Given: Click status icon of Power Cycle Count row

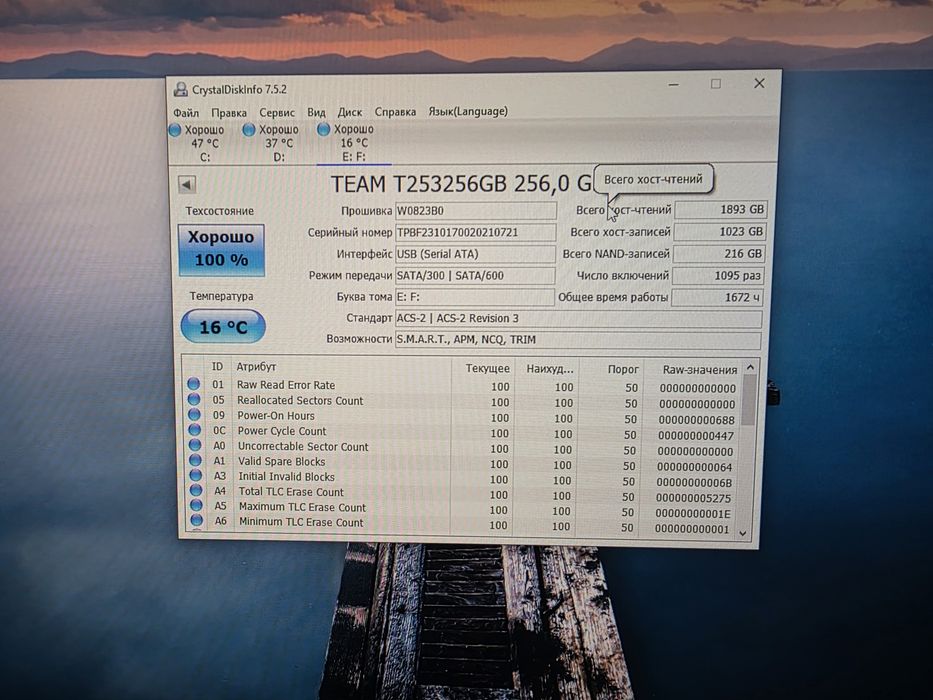Looking at the screenshot, I should coord(195,430).
